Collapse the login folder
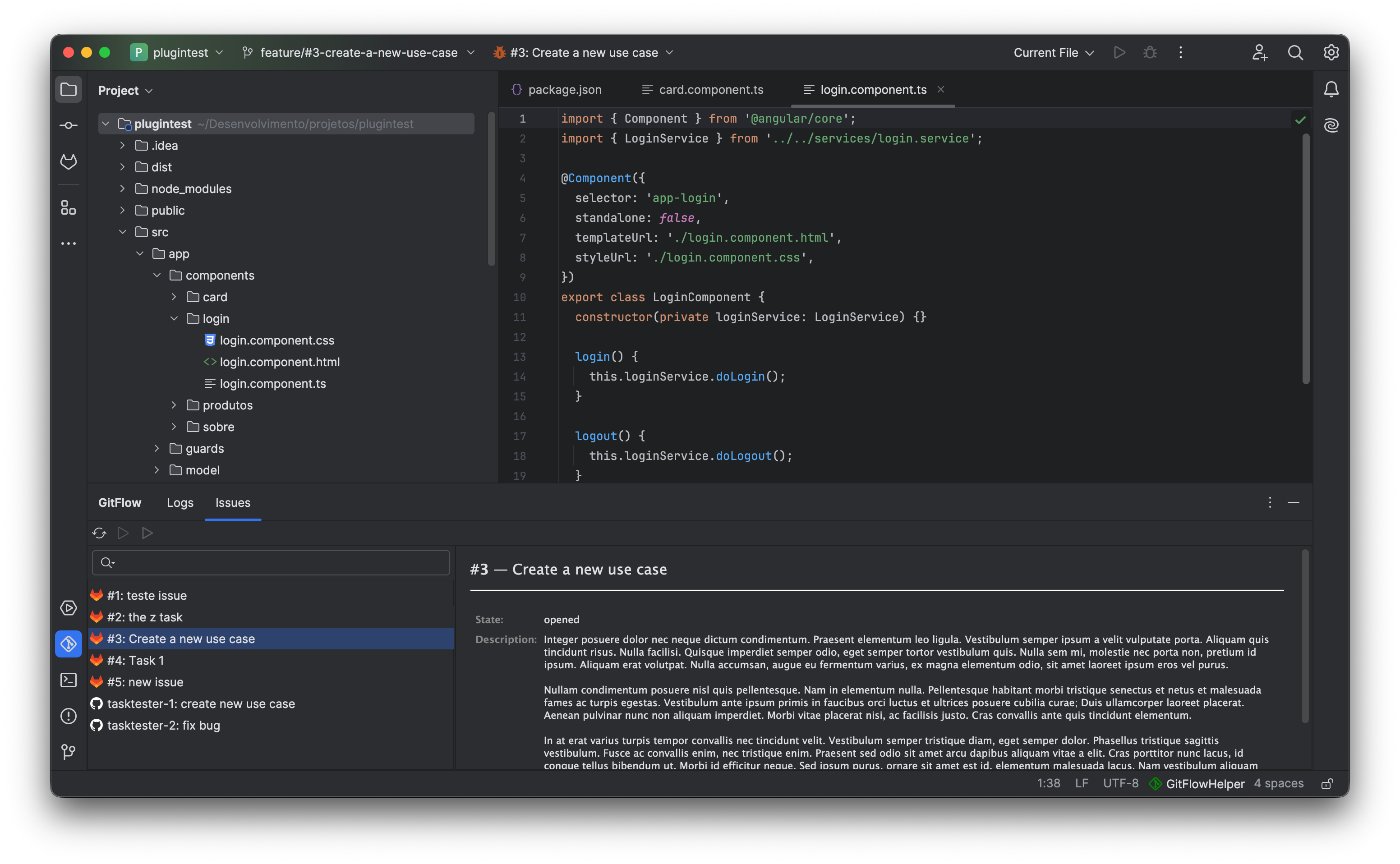This screenshot has width=1400, height=864. [174, 318]
